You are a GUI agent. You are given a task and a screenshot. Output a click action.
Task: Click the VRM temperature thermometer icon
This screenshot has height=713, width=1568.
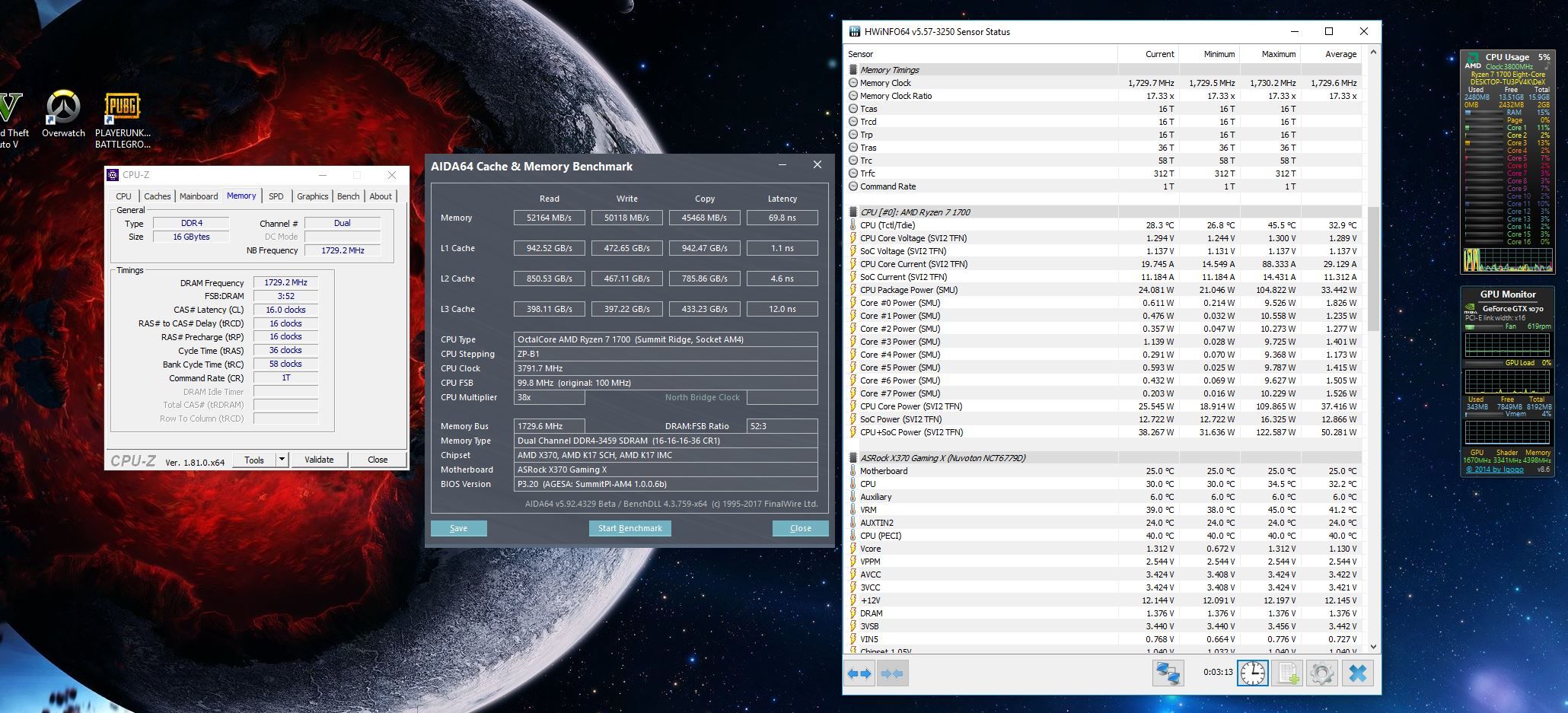853,510
